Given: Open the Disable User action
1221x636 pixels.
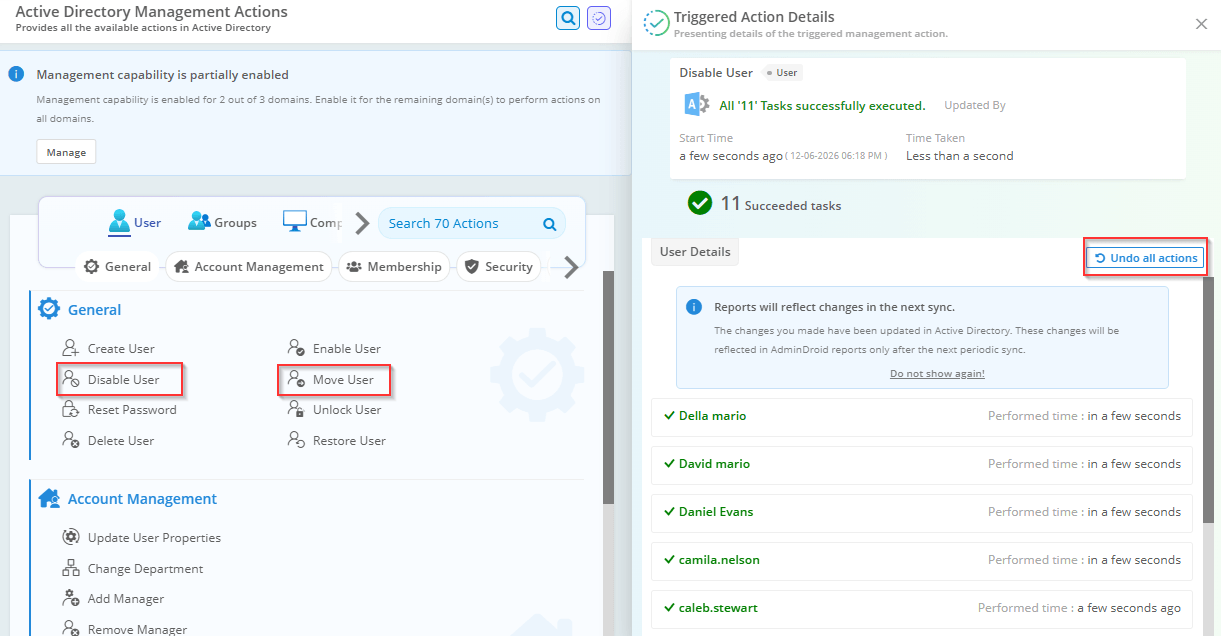Looking at the screenshot, I should pos(124,380).
